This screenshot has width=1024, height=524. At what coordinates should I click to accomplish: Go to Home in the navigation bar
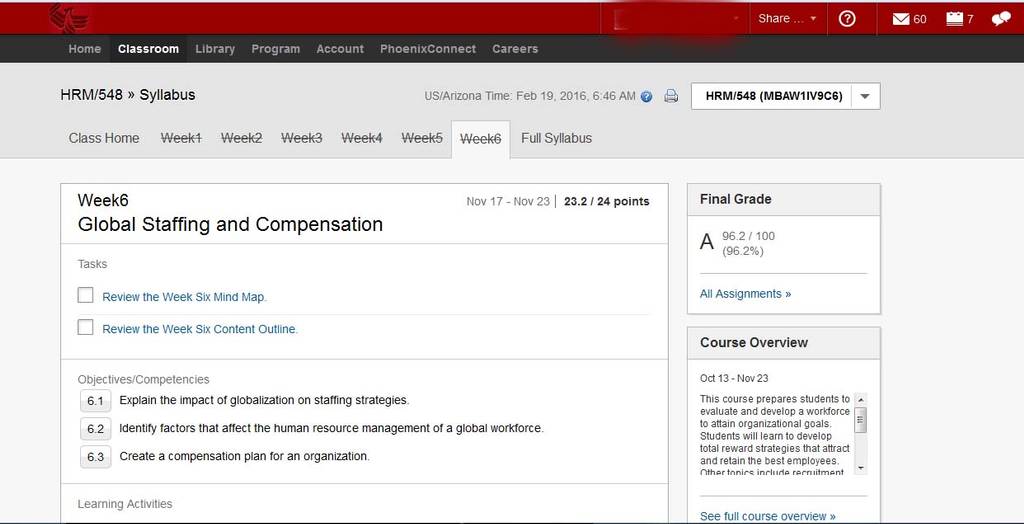[x=85, y=49]
